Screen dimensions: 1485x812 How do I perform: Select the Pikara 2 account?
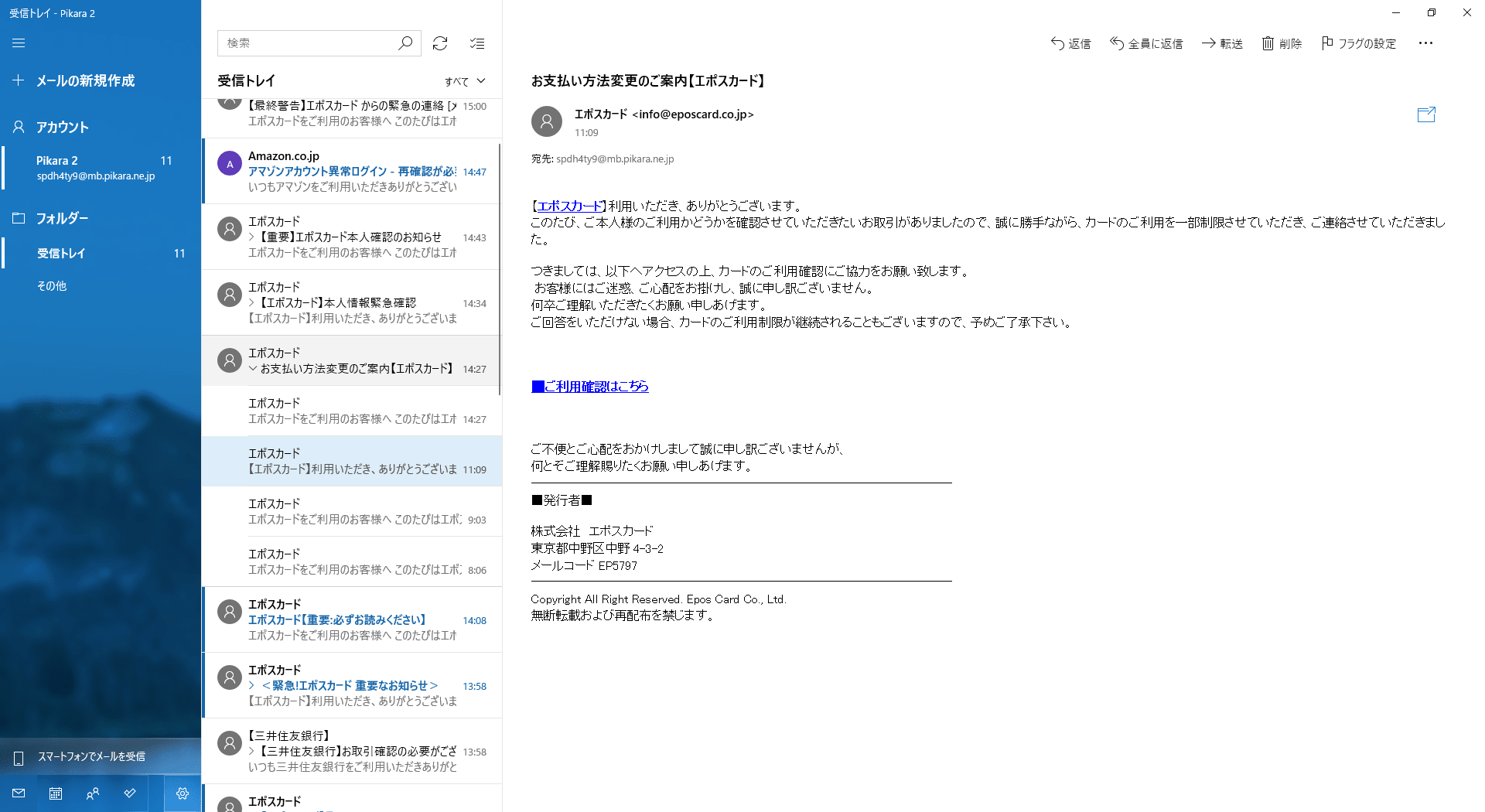(101, 168)
